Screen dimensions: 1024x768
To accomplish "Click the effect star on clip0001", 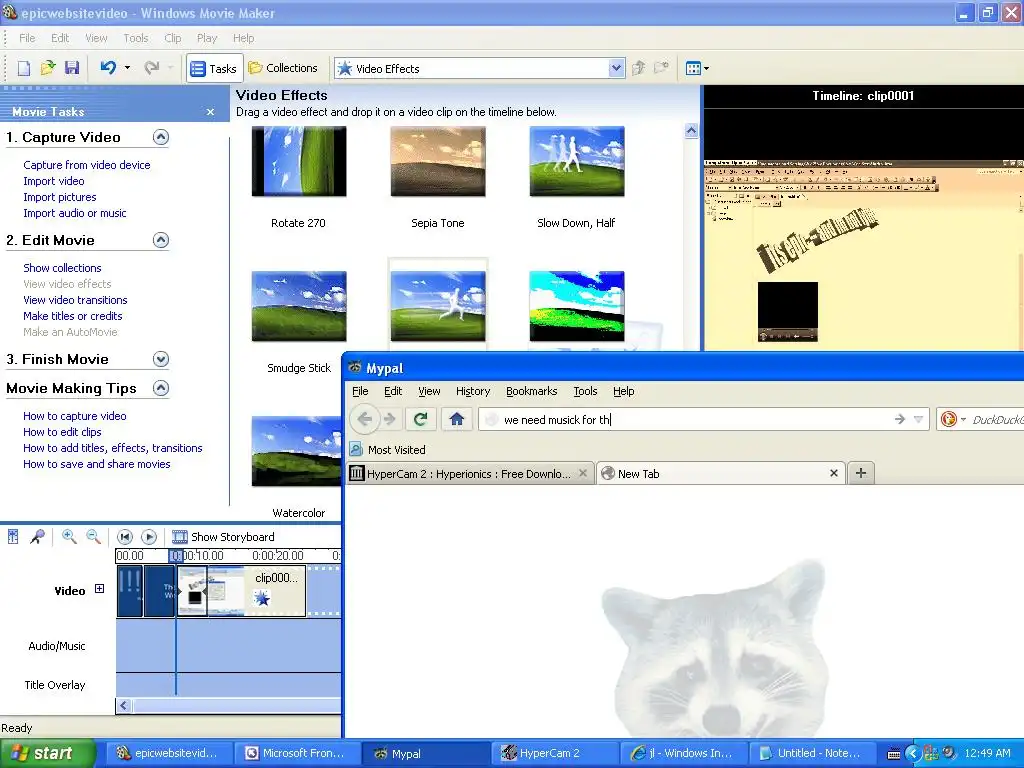I will tap(261, 598).
